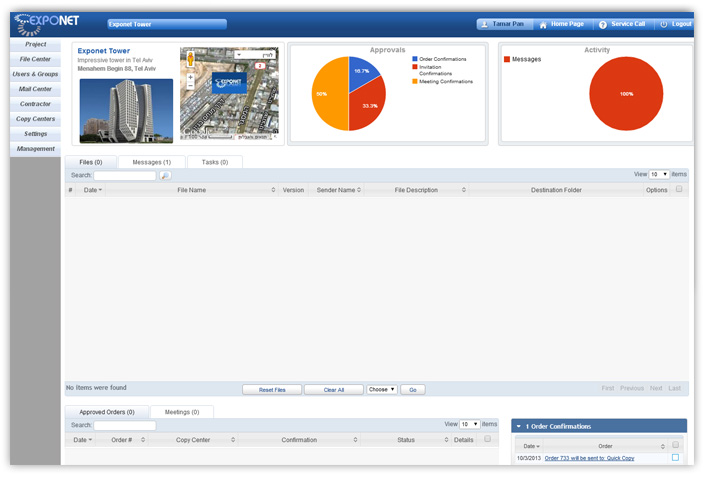Viewport: 707px width, 477px height.
Task: Click the Exponet Tower building photo
Action: tap(126, 111)
